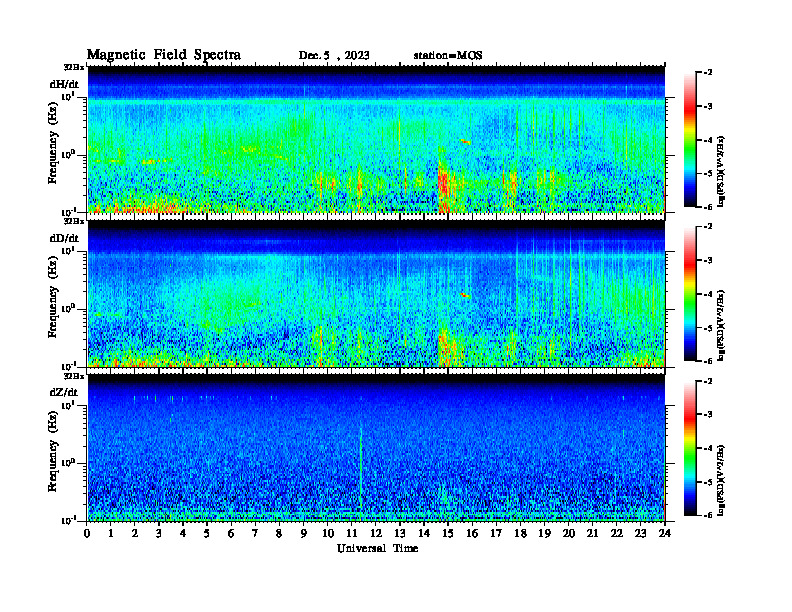This screenshot has height=612, width=792.
Task: Click hour tick label 10 on time axis
Action: (328, 534)
